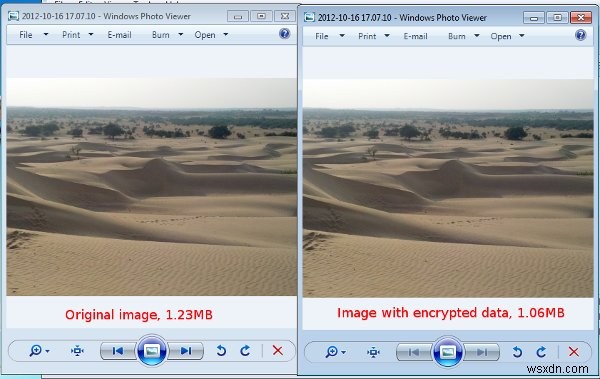This screenshot has height=379, width=600.
Task: Expand zoom dropdown arrow in left window
Action: [x=47, y=351]
